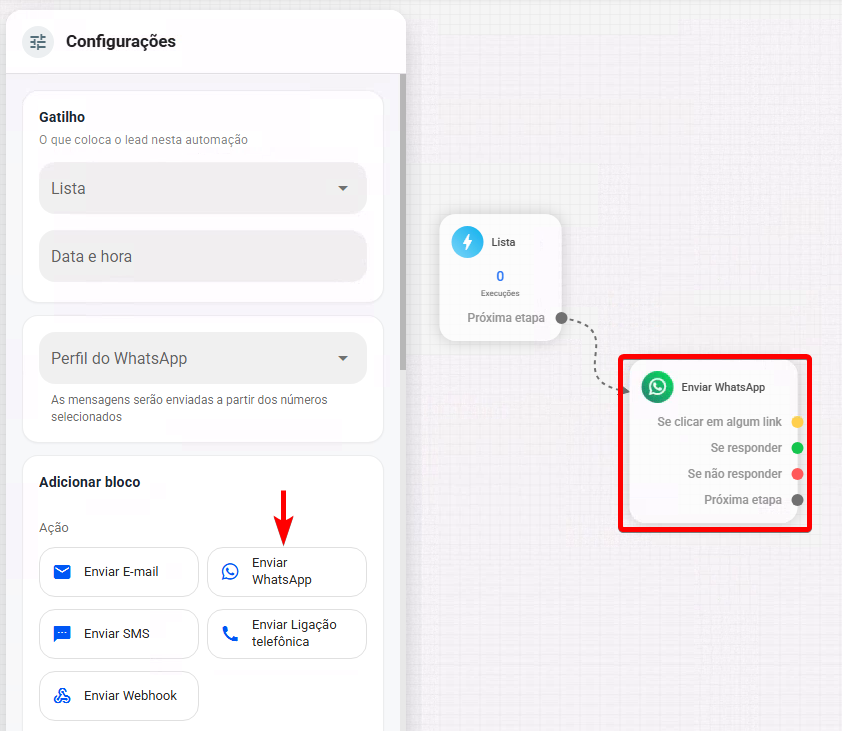
Task: Click green connector dot for Se responder
Action: point(797,448)
